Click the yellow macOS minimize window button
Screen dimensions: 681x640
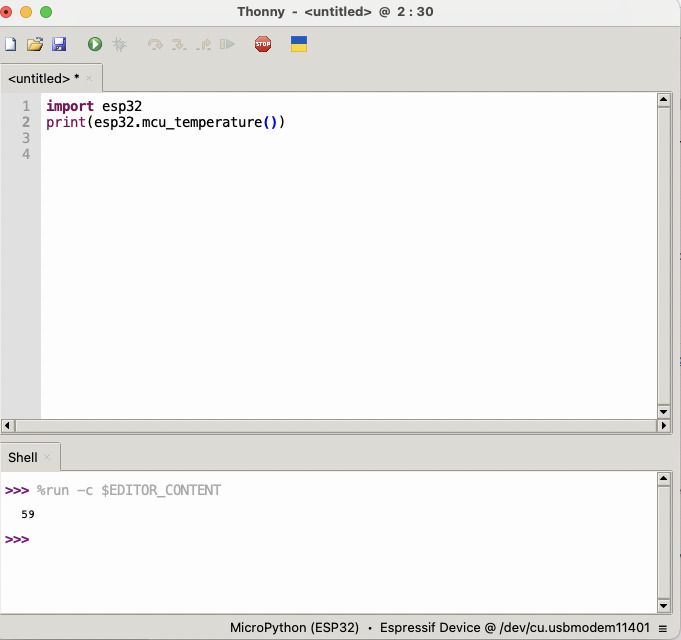pyautogui.click(x=26, y=12)
